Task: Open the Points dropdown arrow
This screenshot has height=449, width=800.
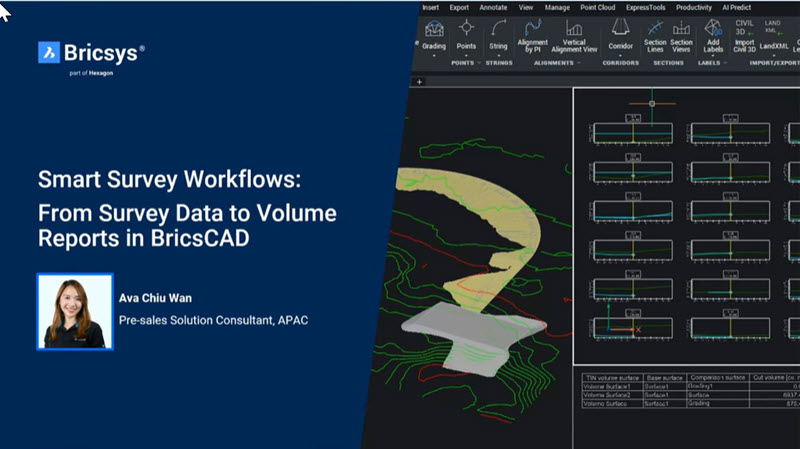Action: pos(466,55)
